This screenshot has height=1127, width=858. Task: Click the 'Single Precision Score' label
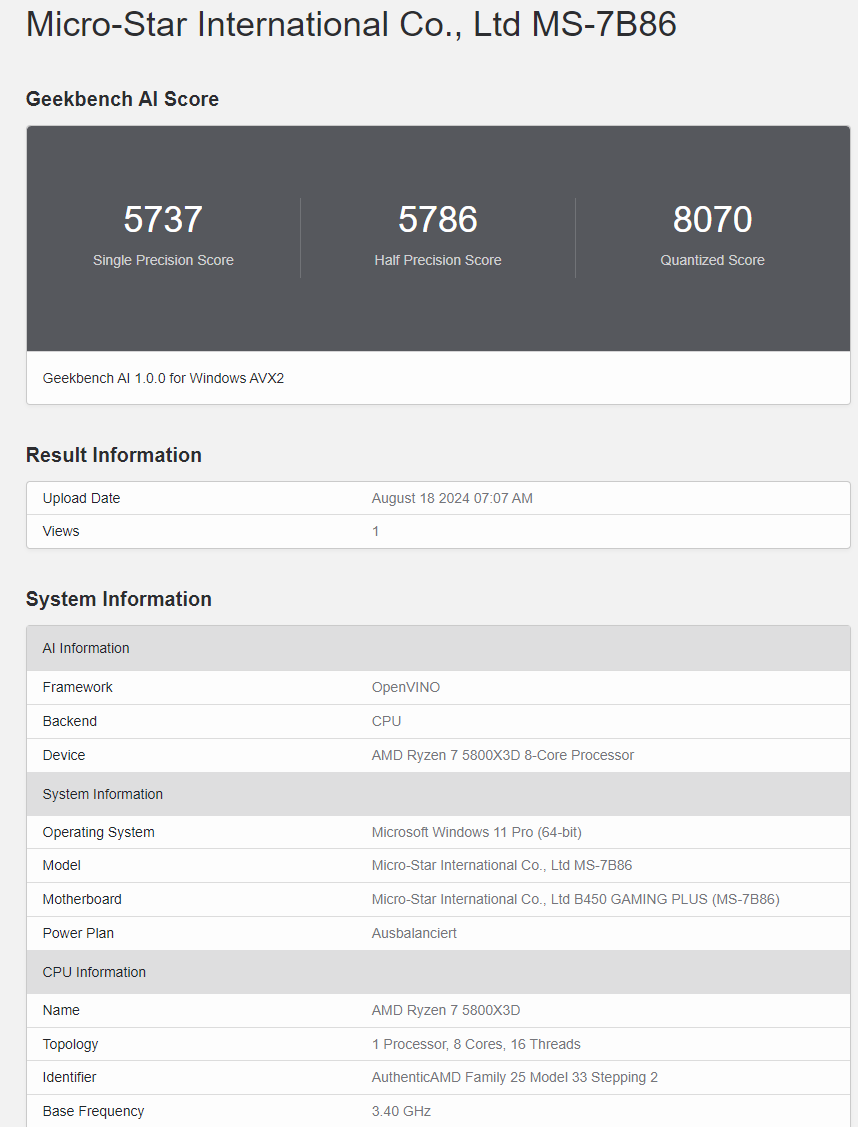pyautogui.click(x=163, y=260)
